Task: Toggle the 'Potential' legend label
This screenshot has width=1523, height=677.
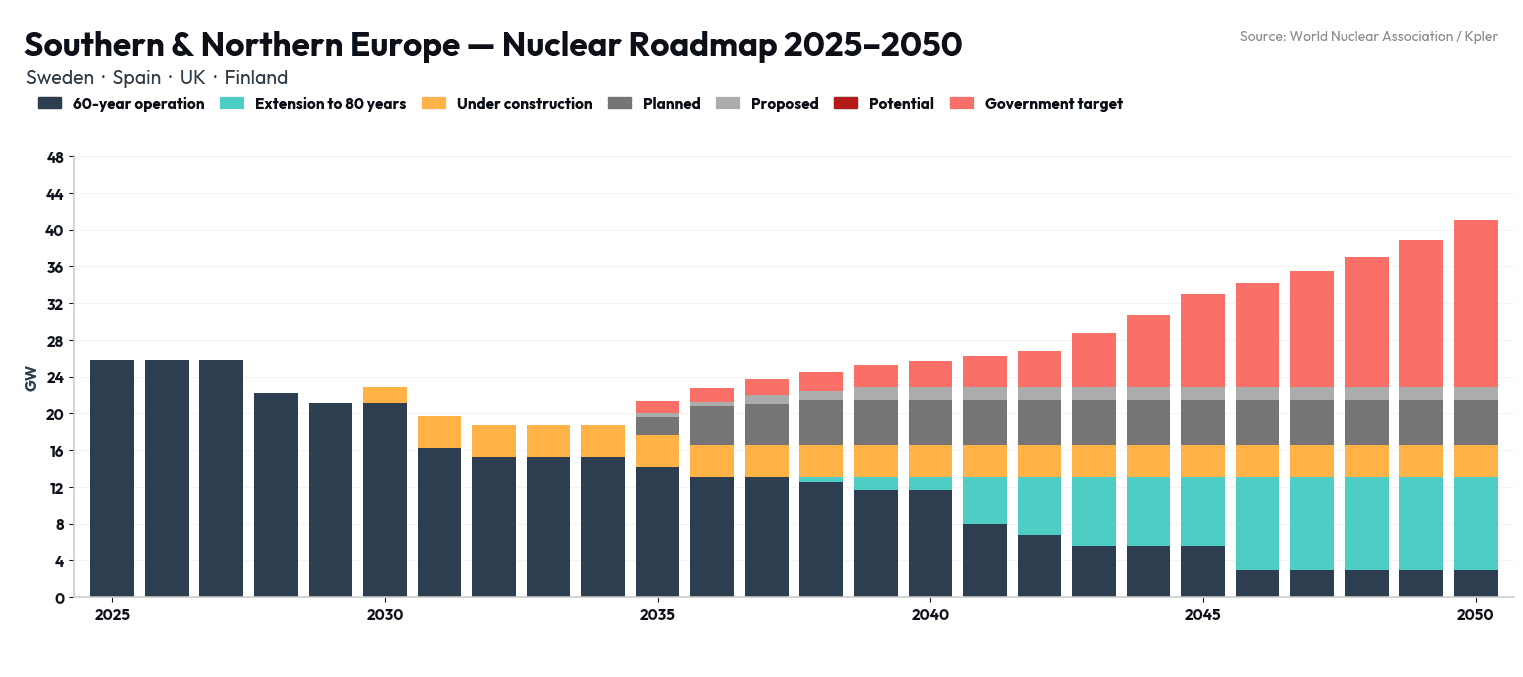Action: pos(901,104)
